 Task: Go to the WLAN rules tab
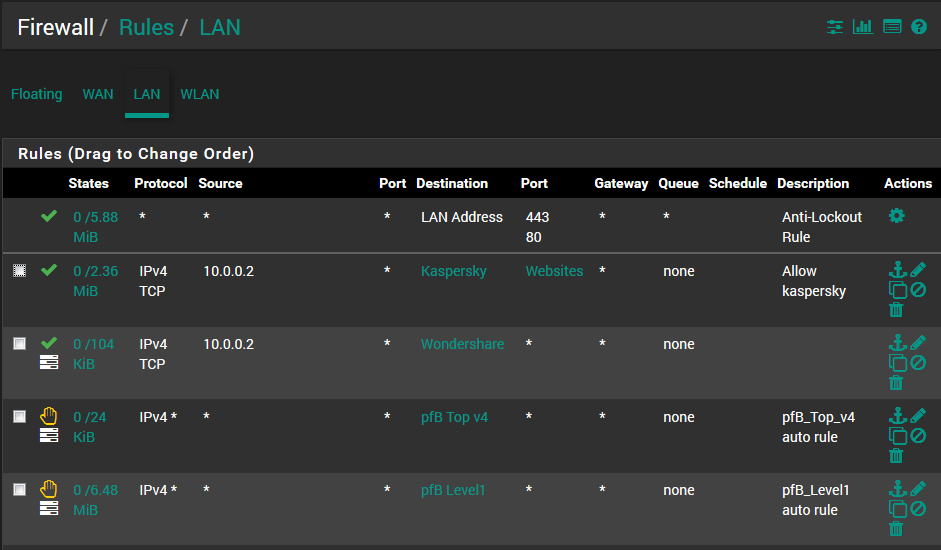click(200, 94)
